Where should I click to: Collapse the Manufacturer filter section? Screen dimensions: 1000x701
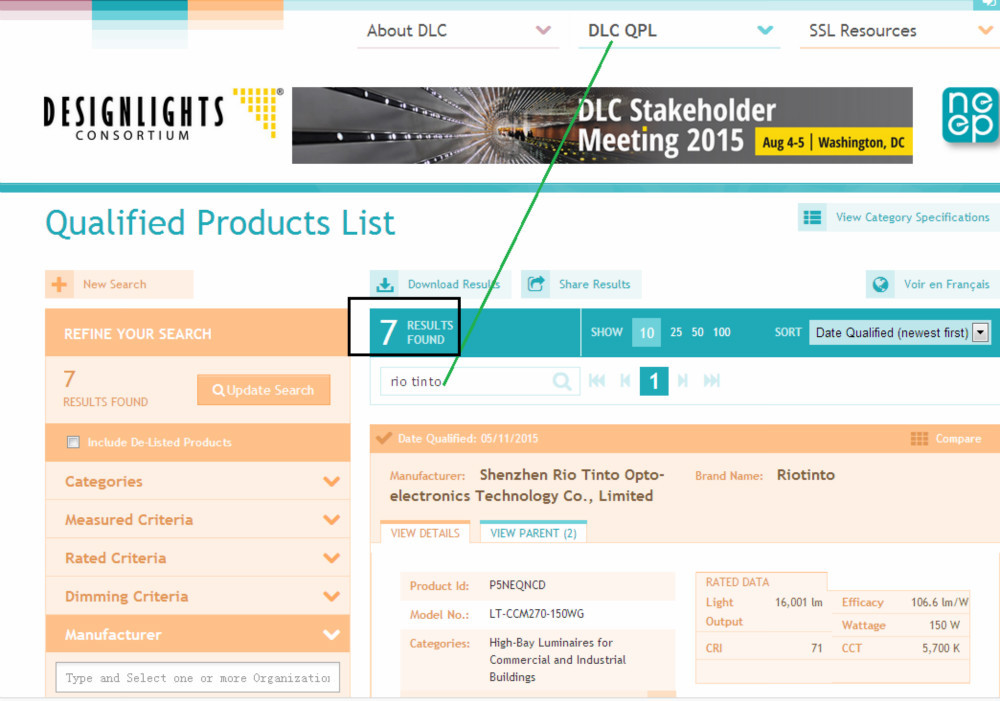(x=198, y=635)
